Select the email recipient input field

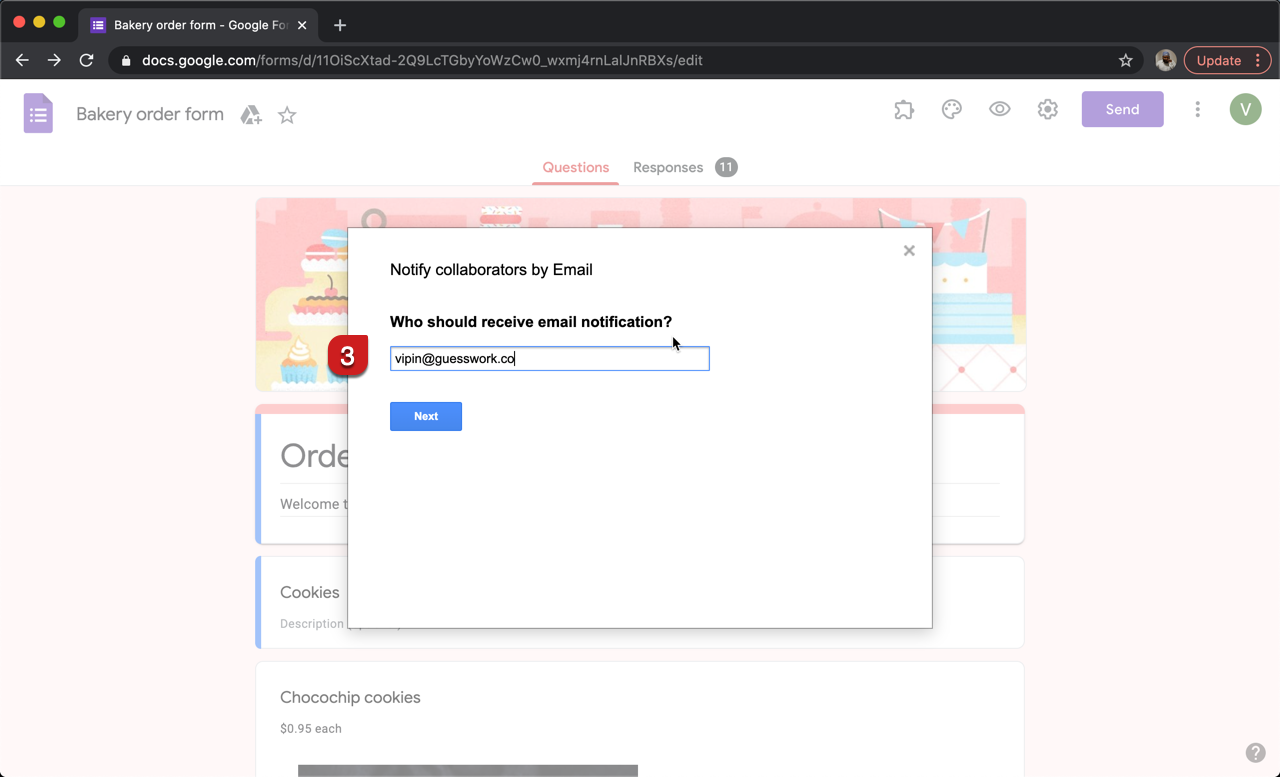point(549,358)
